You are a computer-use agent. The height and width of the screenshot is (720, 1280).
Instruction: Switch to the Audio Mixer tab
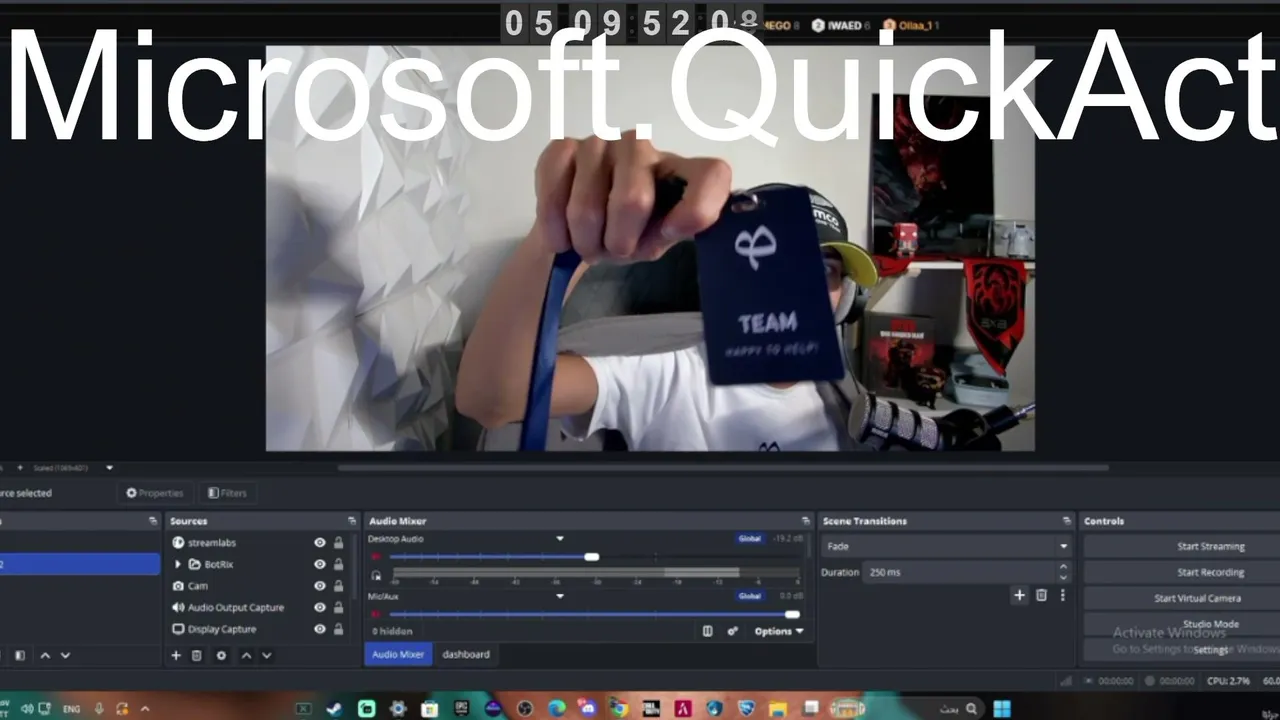tap(398, 654)
